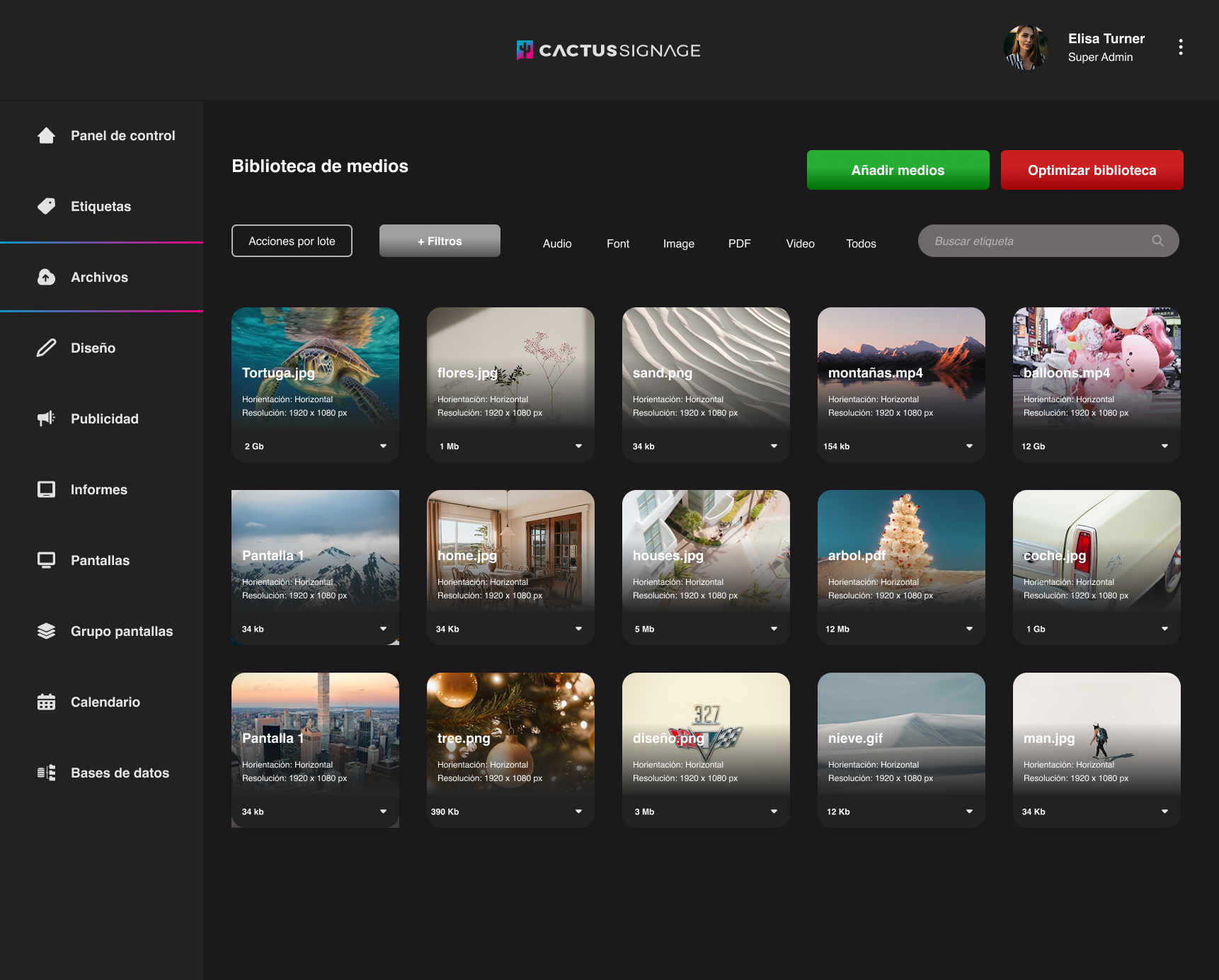The width and height of the screenshot is (1219, 980).
Task: Expand the Tortuga.jpg card dropdown arrow
Action: [x=383, y=446]
